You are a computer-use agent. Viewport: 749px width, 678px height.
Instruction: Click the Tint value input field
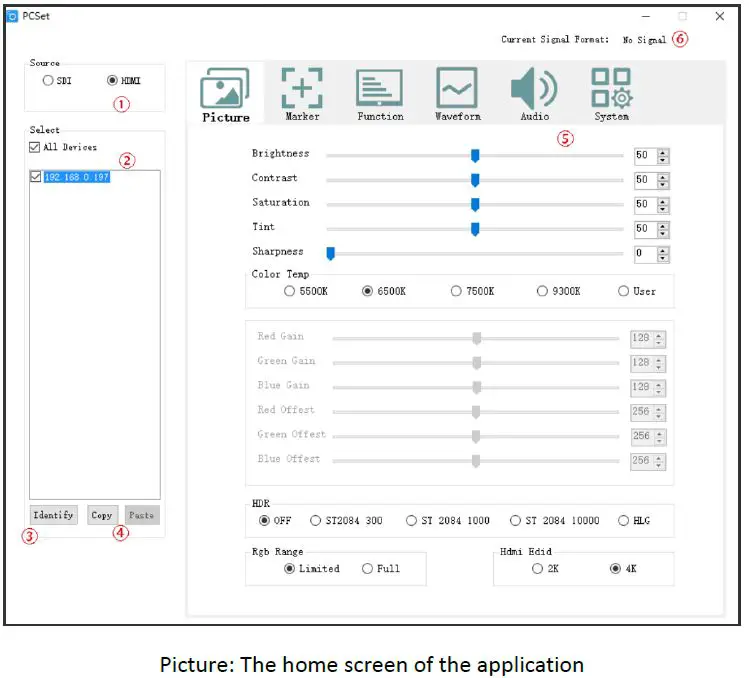coord(643,229)
